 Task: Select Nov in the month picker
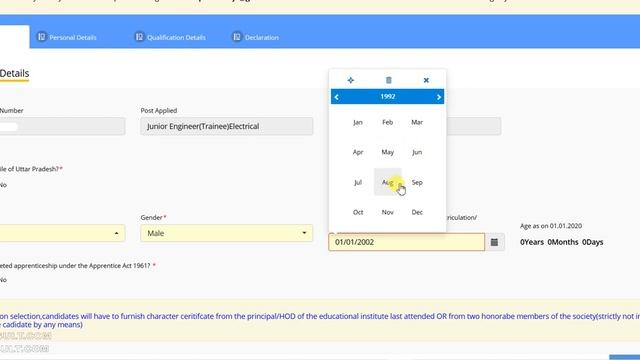click(388, 212)
